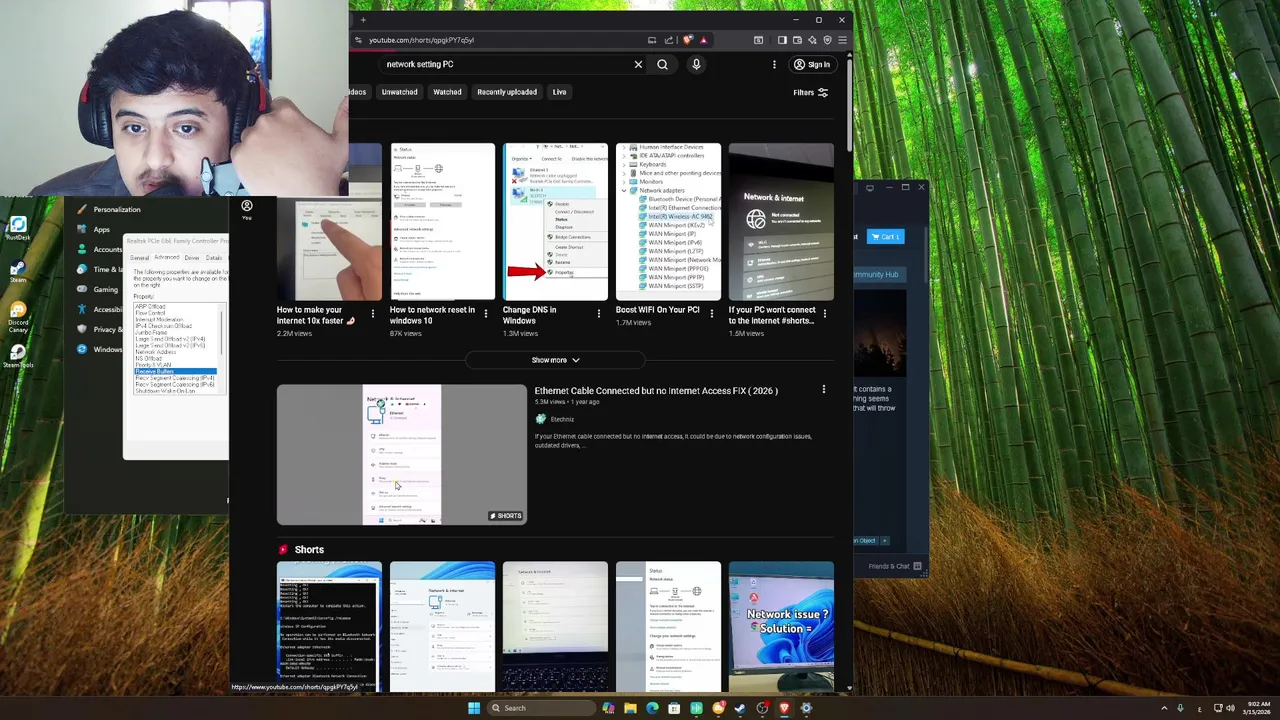Toggle the browser sidebar panel icon
Image resolution: width=1280 pixels, height=720 pixels.
[x=782, y=40]
